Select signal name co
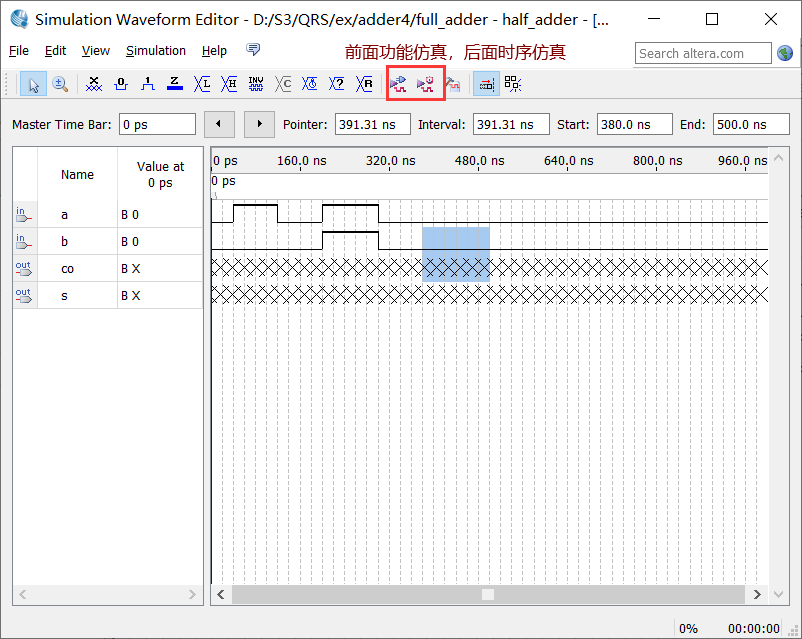The width and height of the screenshot is (802, 639). (x=68, y=269)
